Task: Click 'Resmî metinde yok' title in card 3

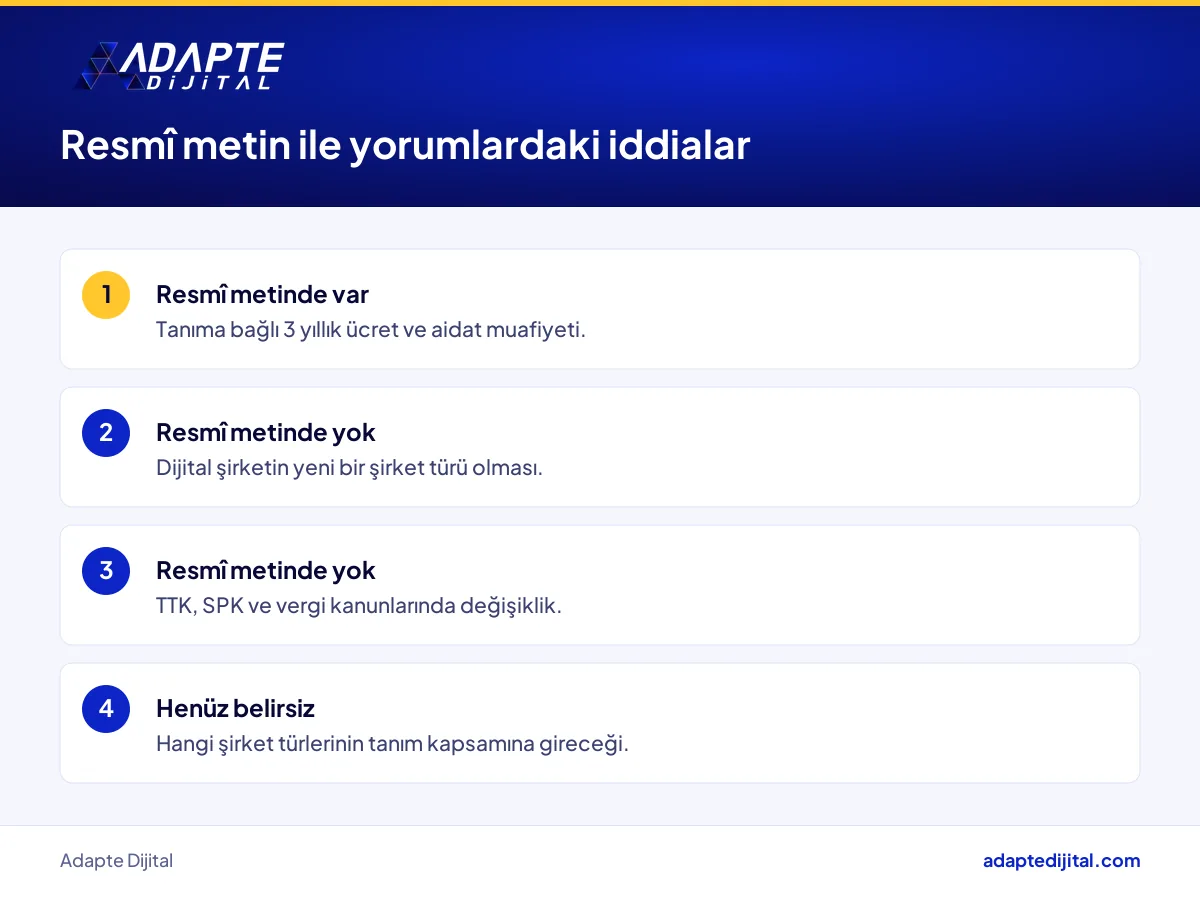Action: 266,570
